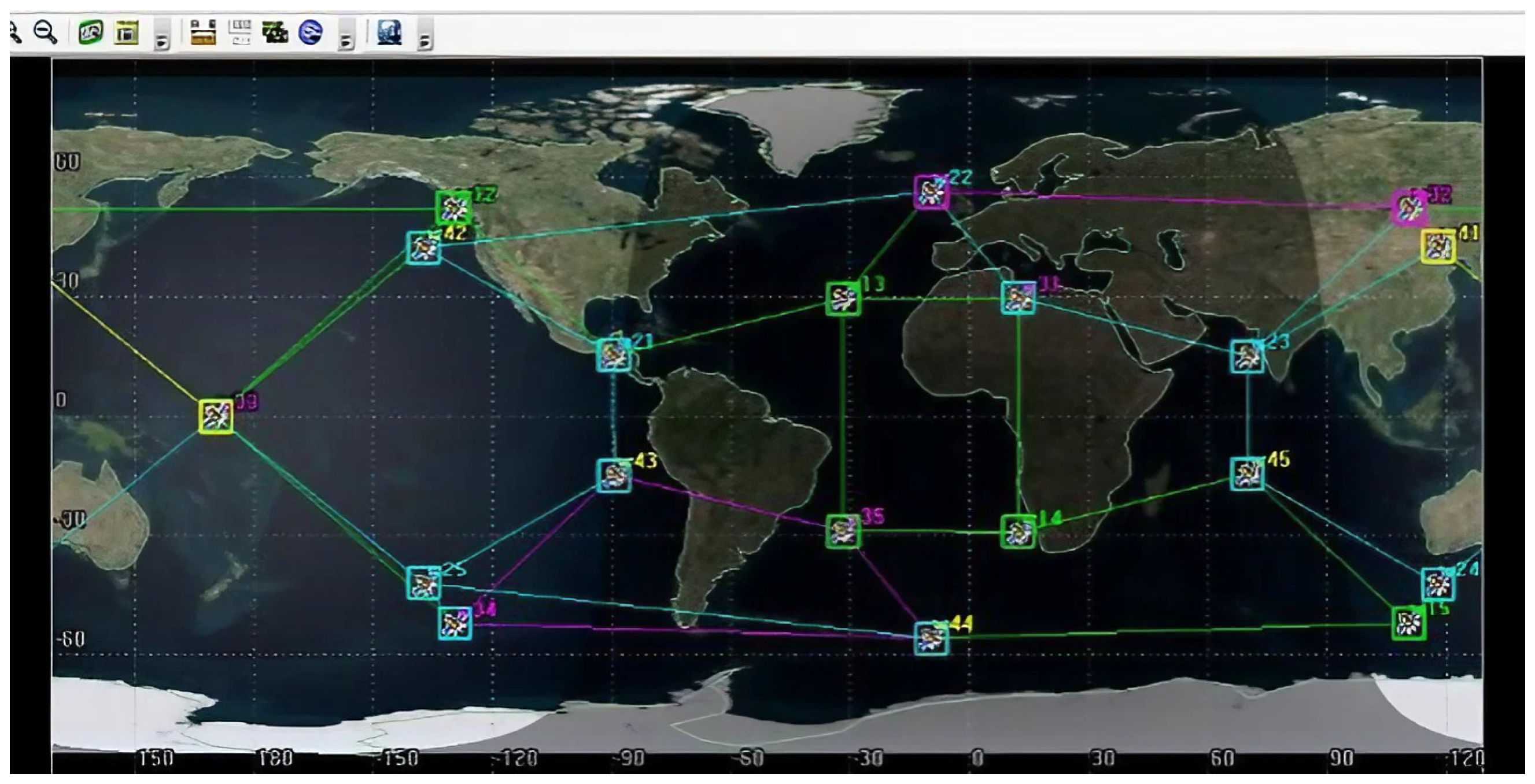1535x784 pixels.
Task: Click the yellow satellite node labeled 33
Action: click(x=216, y=416)
